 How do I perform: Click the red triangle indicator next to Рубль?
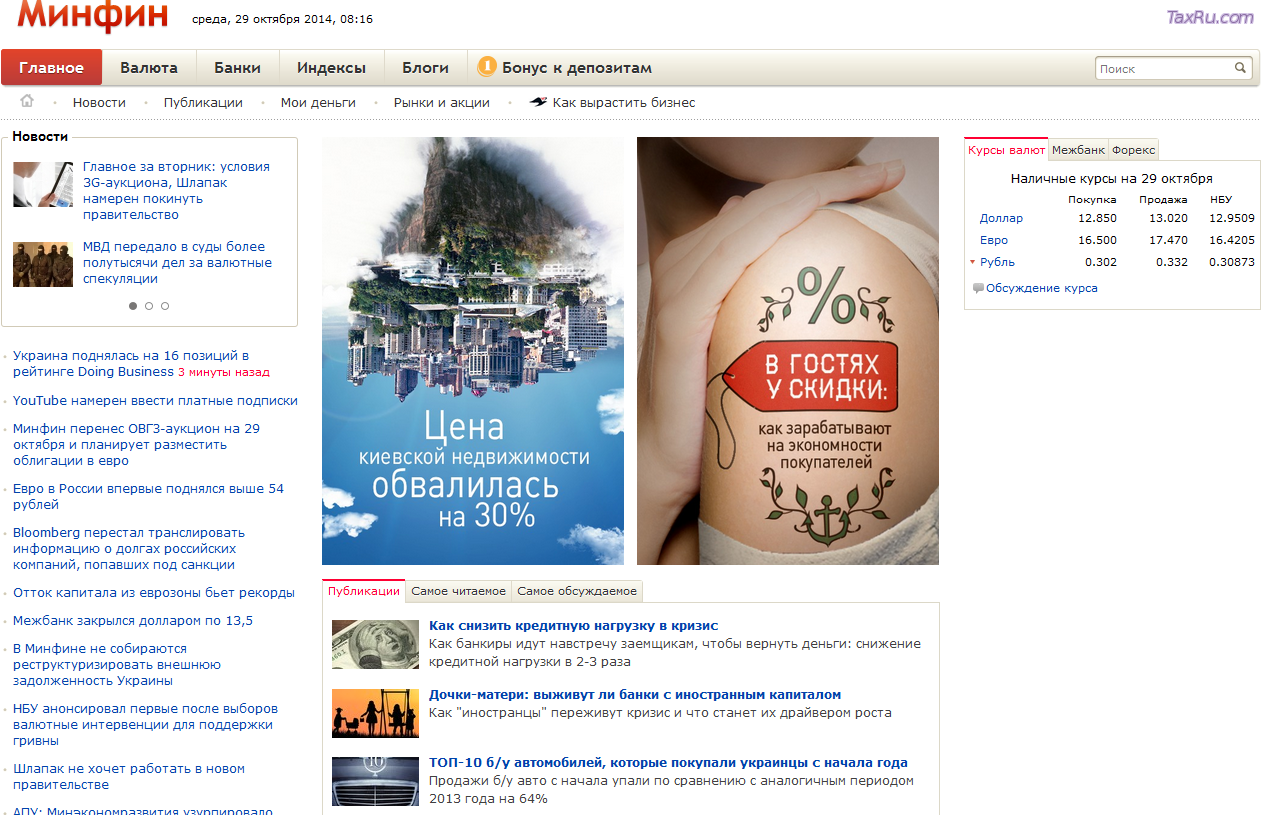click(x=971, y=261)
